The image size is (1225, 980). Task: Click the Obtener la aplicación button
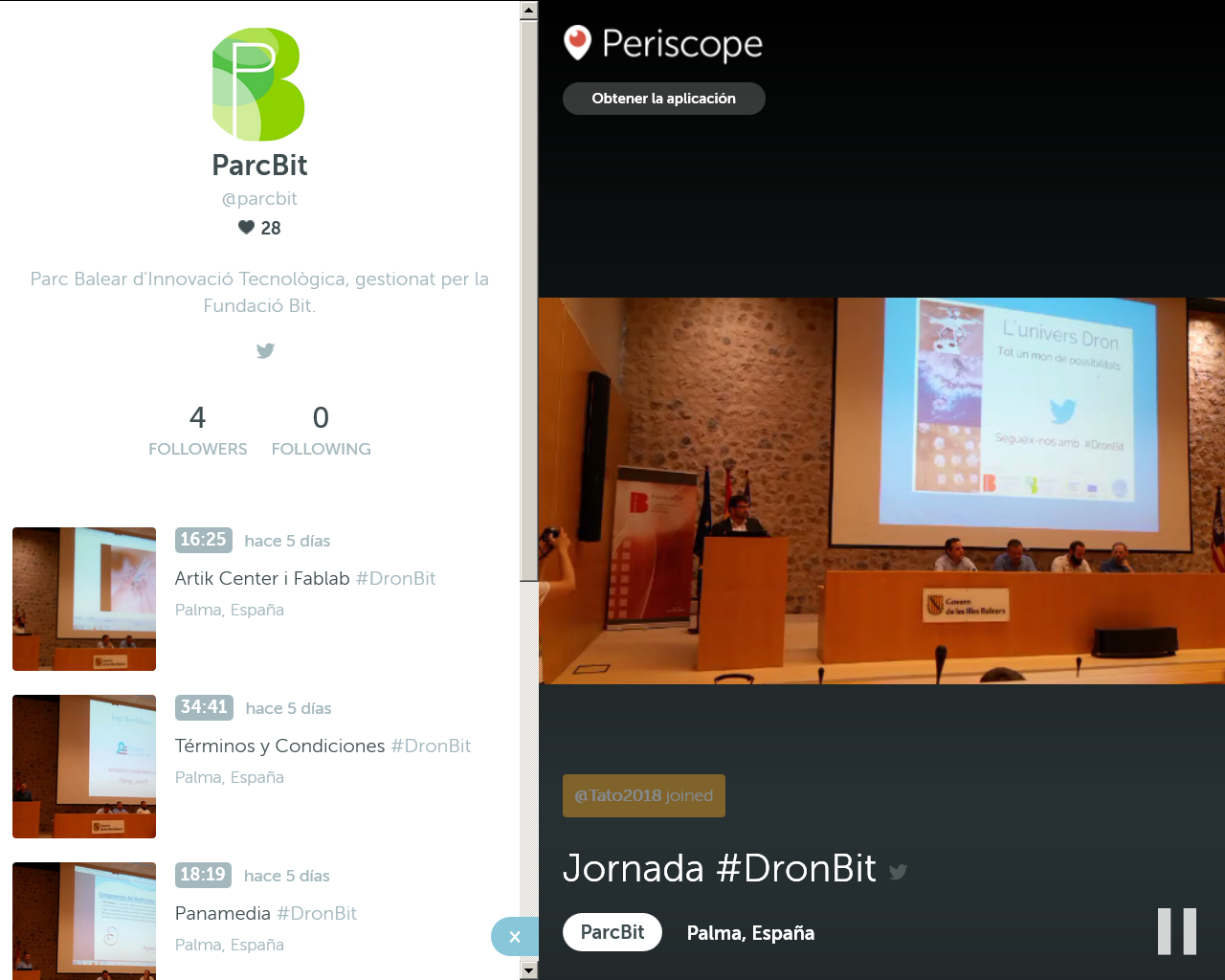coord(664,99)
